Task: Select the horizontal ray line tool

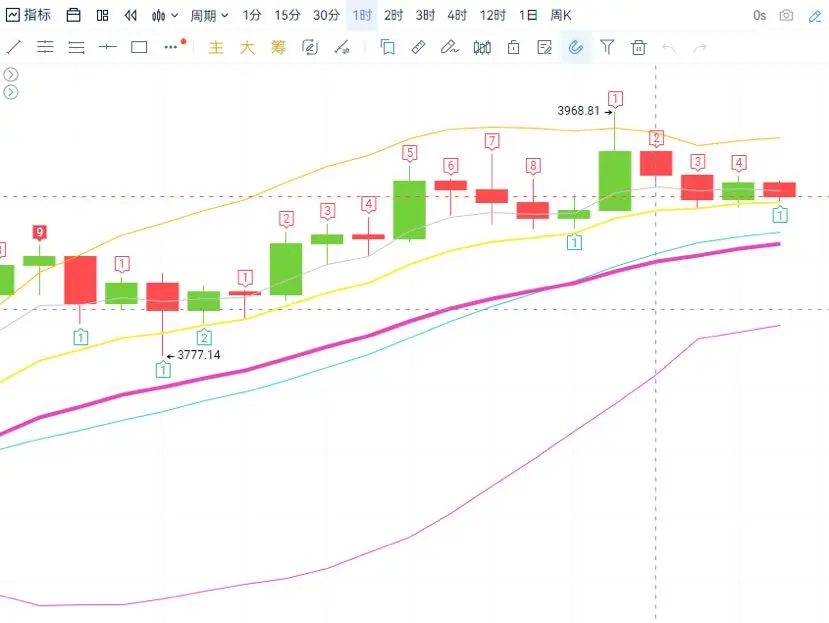Action: (x=107, y=48)
